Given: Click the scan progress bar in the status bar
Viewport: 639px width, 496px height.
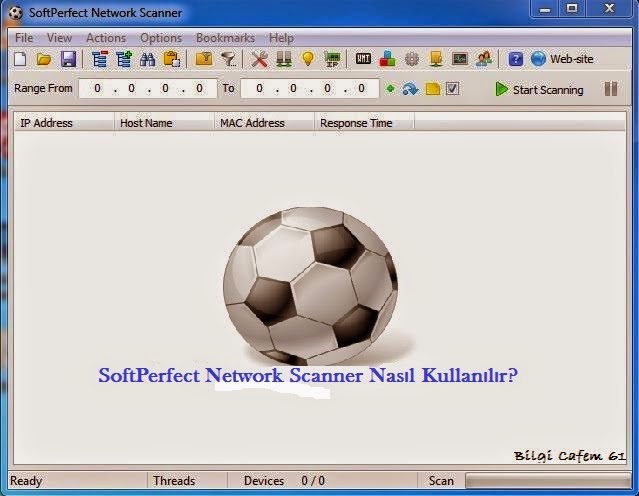Looking at the screenshot, I should 548,481.
